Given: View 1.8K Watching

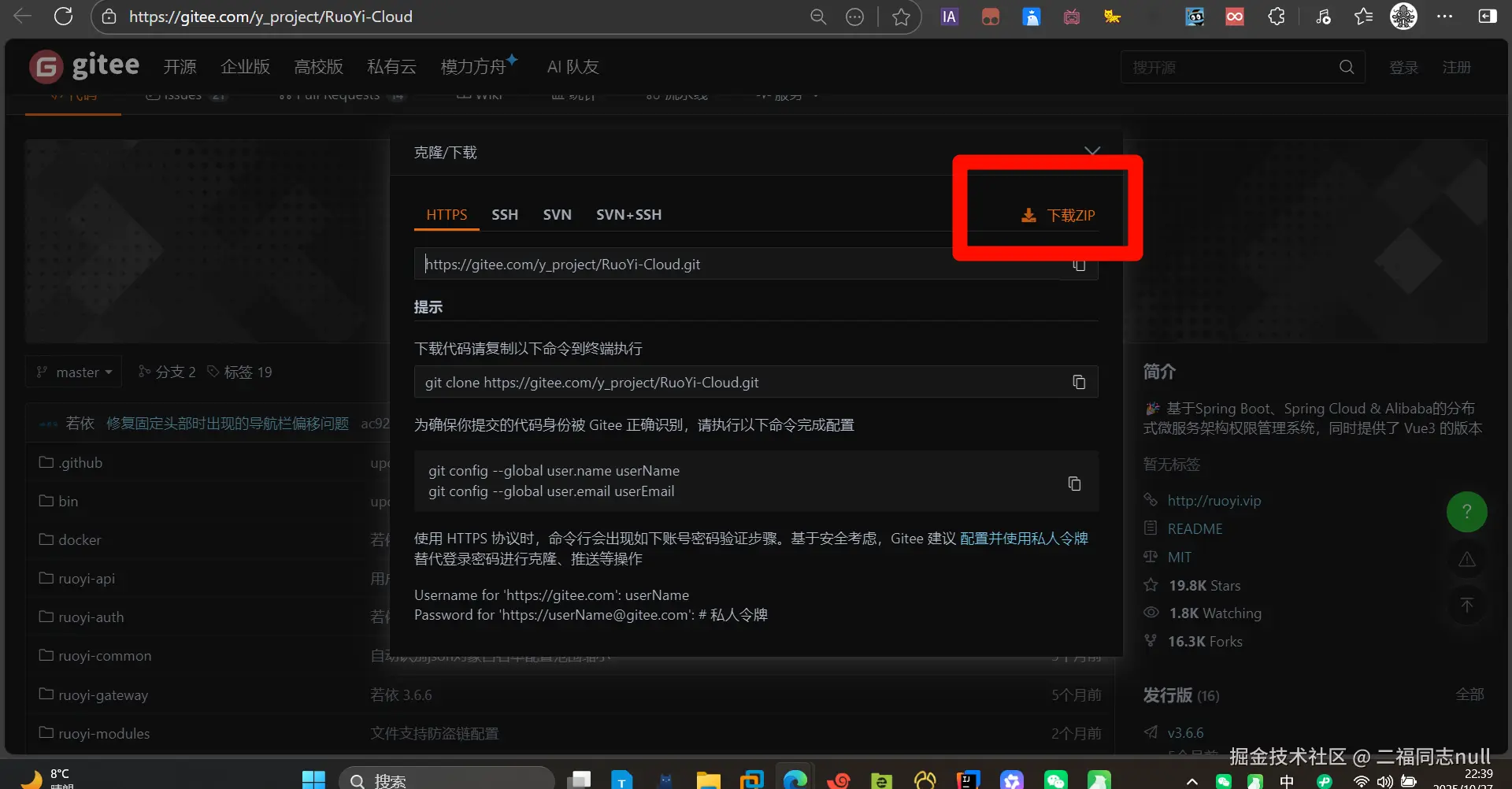Looking at the screenshot, I should click(x=1214, y=613).
